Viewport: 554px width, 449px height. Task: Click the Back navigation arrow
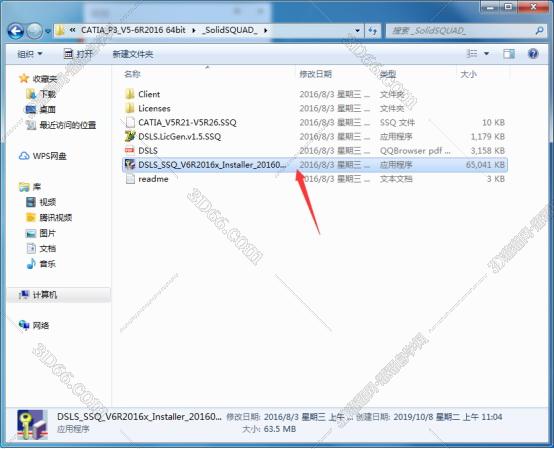pos(16,31)
